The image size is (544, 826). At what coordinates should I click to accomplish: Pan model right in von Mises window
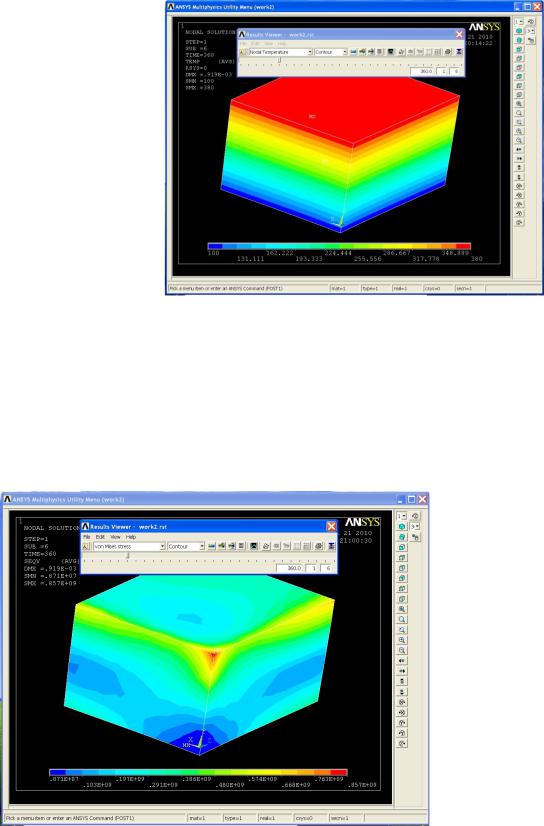(402, 671)
